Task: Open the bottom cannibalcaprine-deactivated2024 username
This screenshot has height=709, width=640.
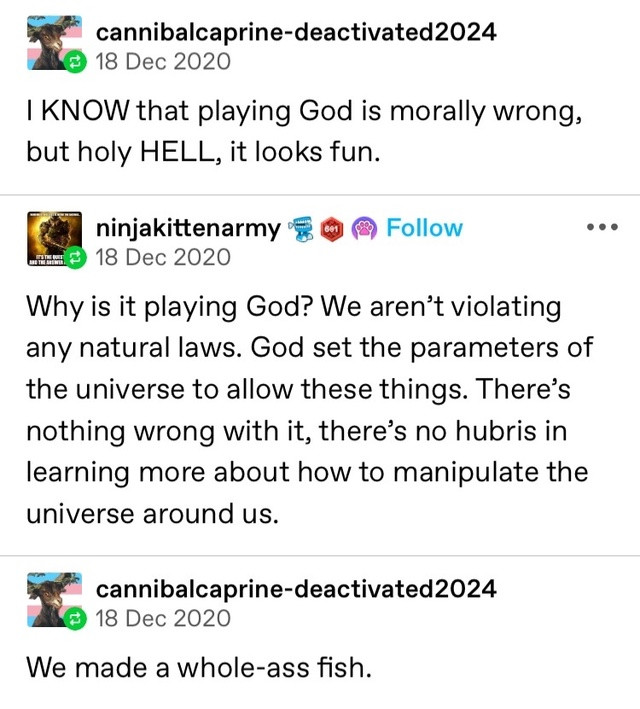Action: pos(295,589)
